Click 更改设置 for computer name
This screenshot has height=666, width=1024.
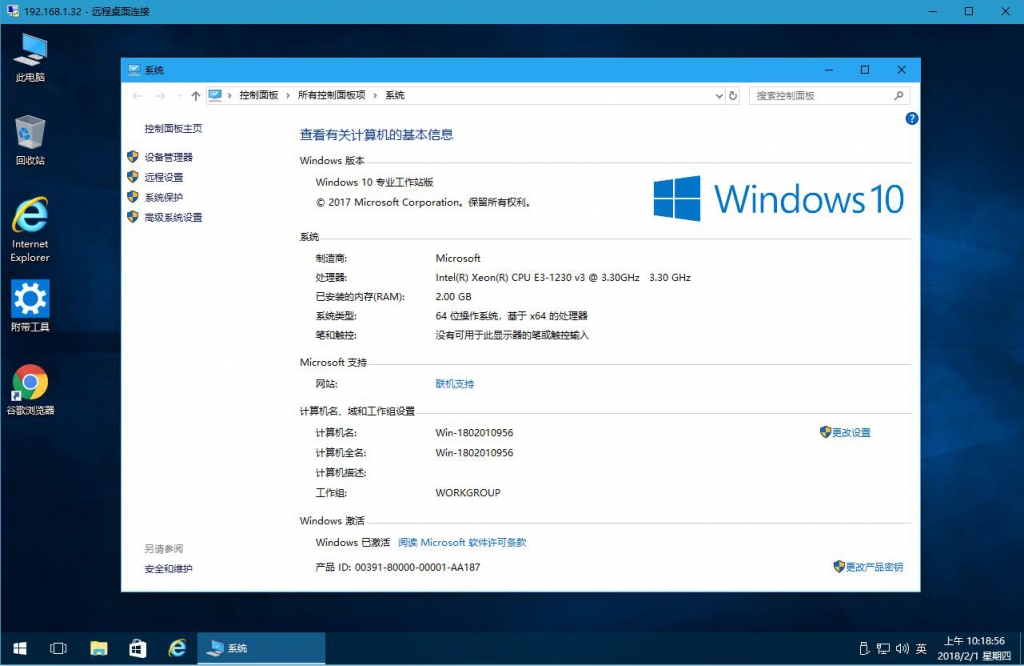851,432
